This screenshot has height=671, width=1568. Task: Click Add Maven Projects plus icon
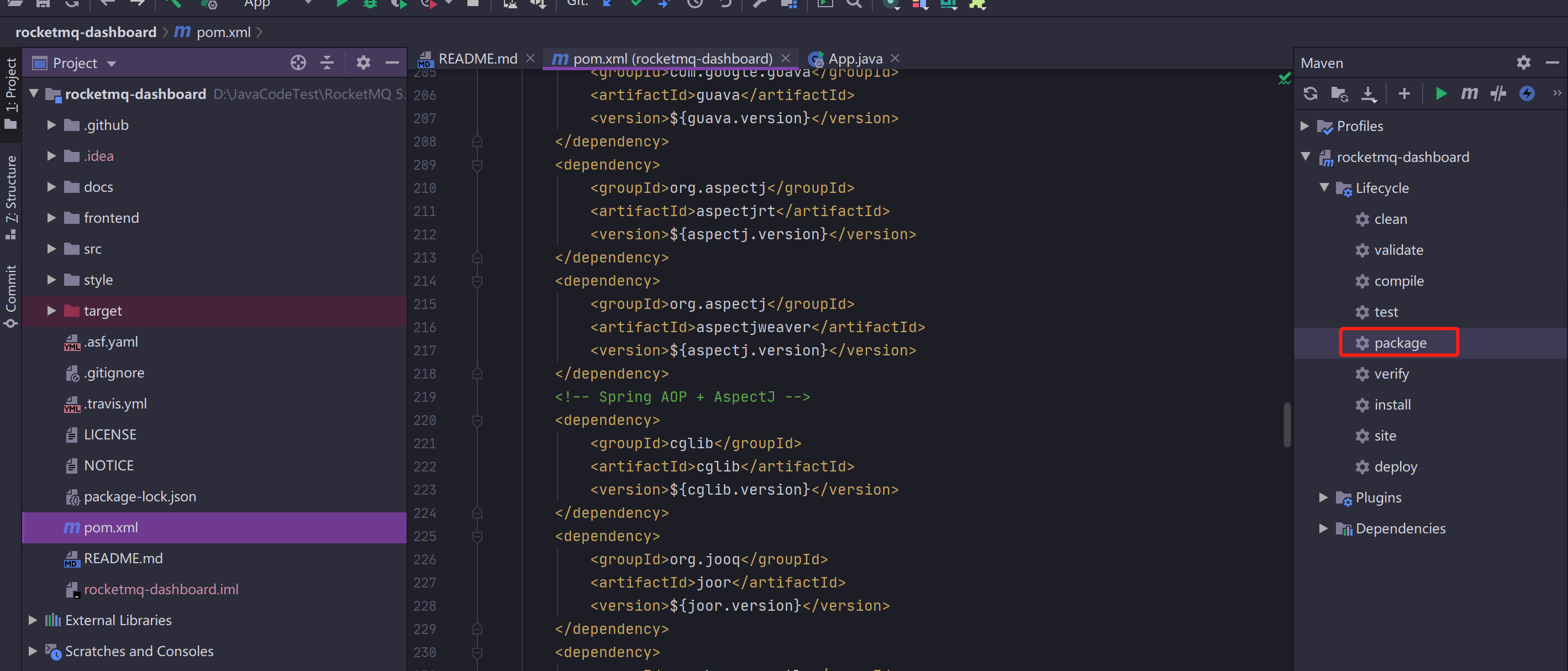click(1404, 94)
